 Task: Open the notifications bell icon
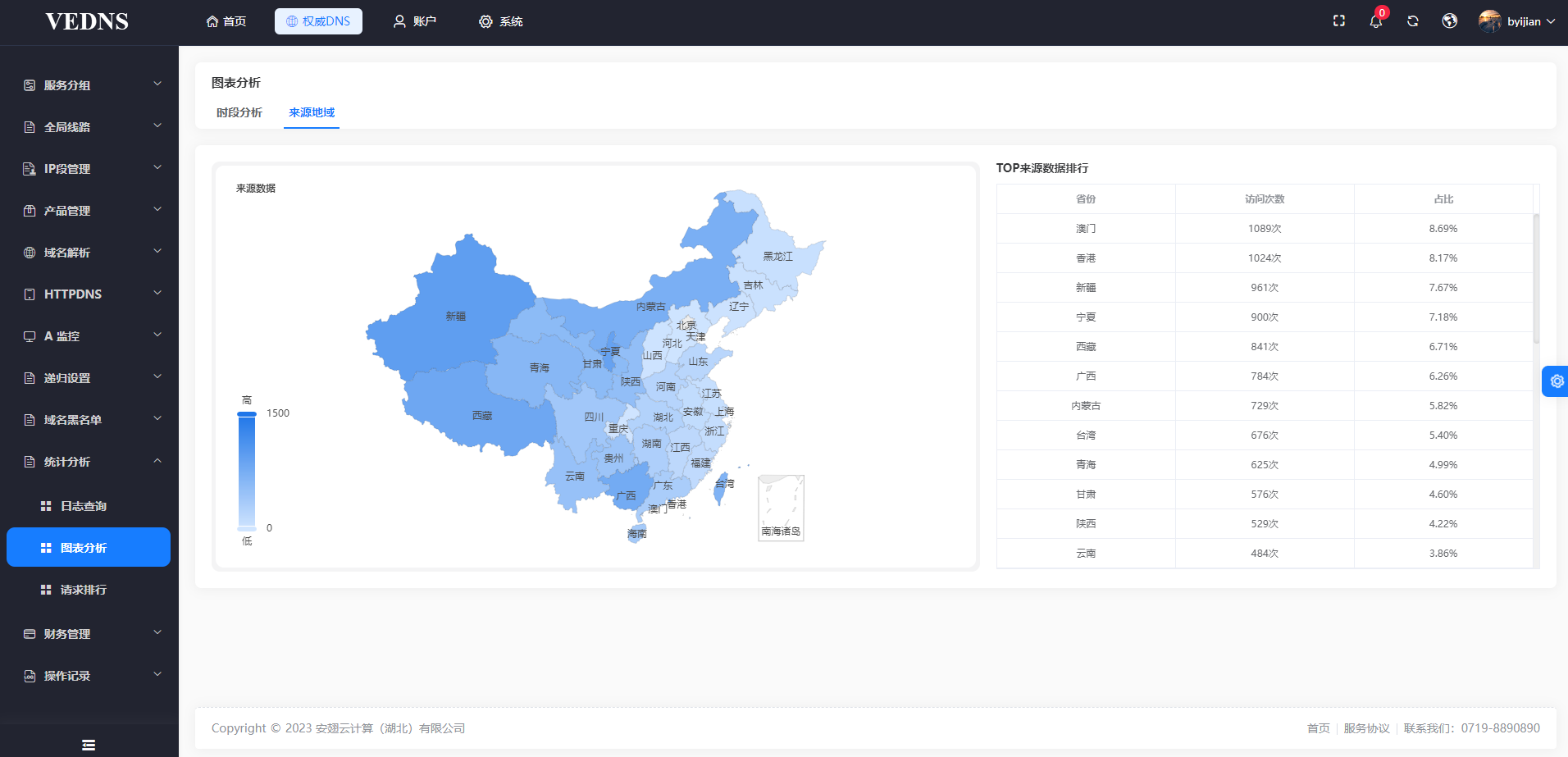point(1375,22)
